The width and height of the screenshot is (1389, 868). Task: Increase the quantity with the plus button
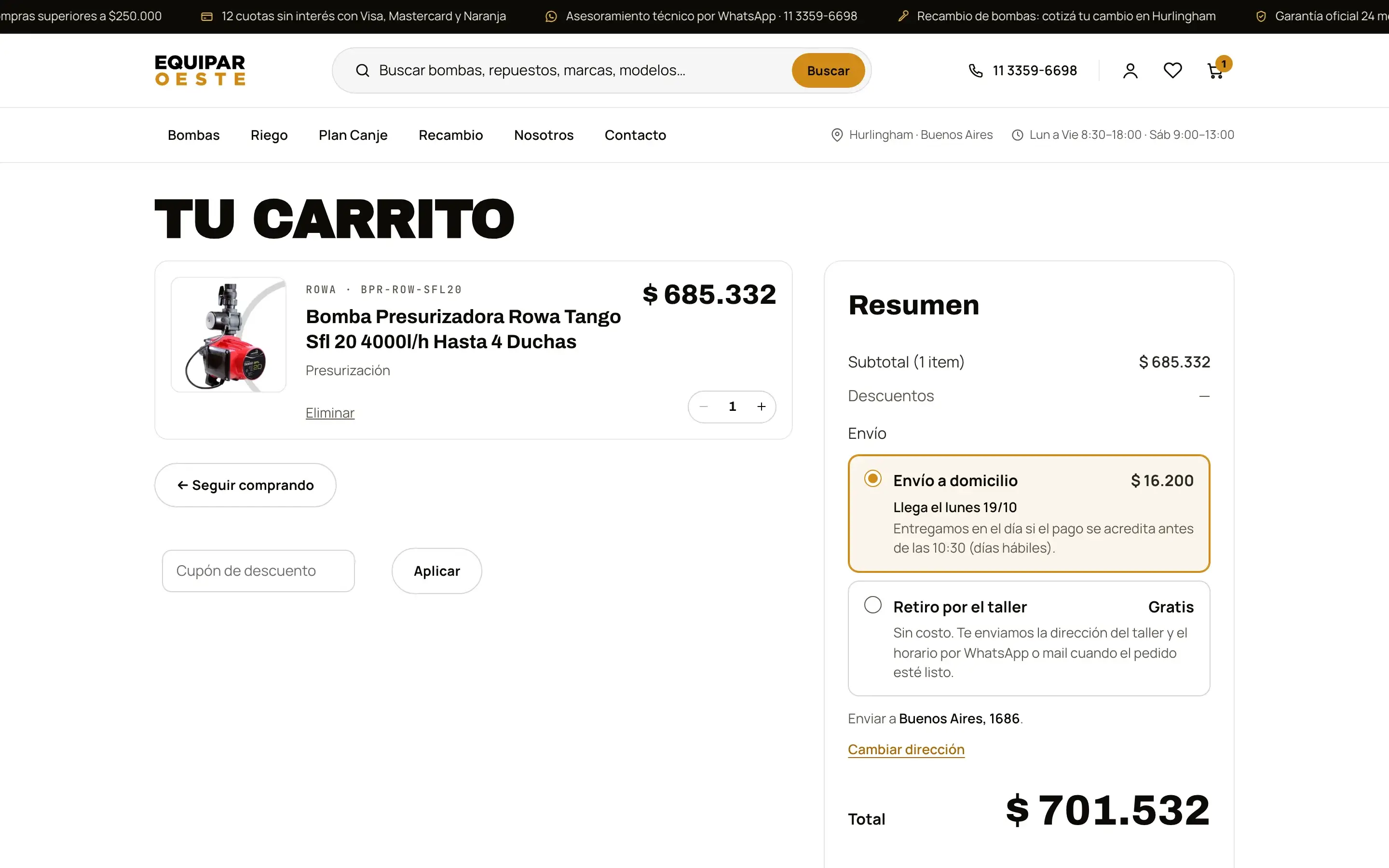tap(761, 407)
